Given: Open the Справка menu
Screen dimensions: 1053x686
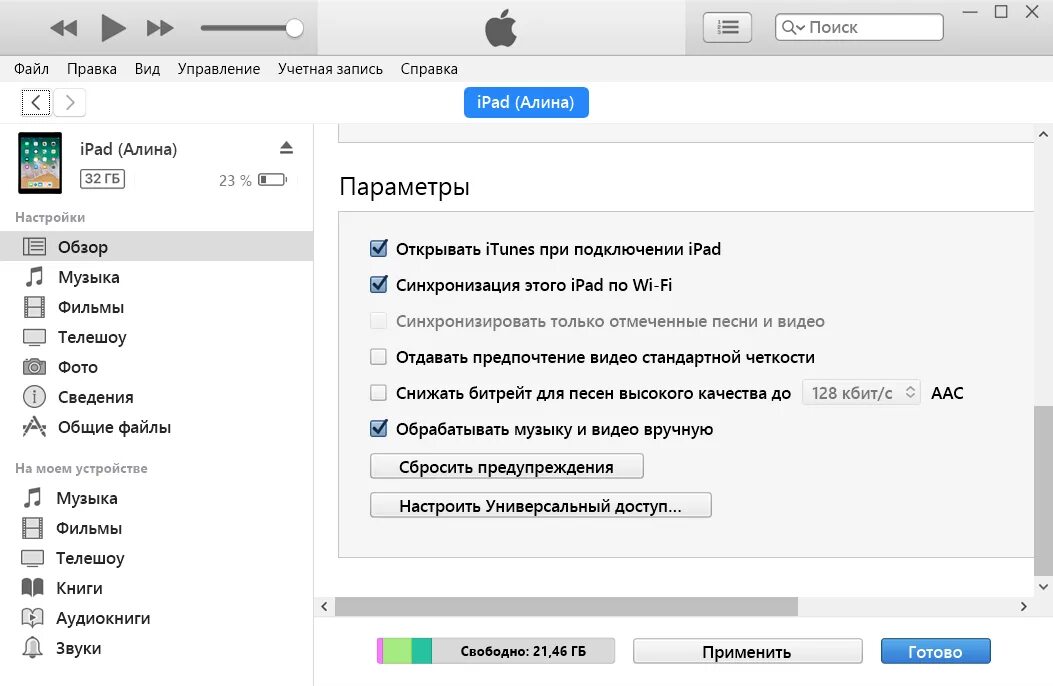Looking at the screenshot, I should [429, 68].
